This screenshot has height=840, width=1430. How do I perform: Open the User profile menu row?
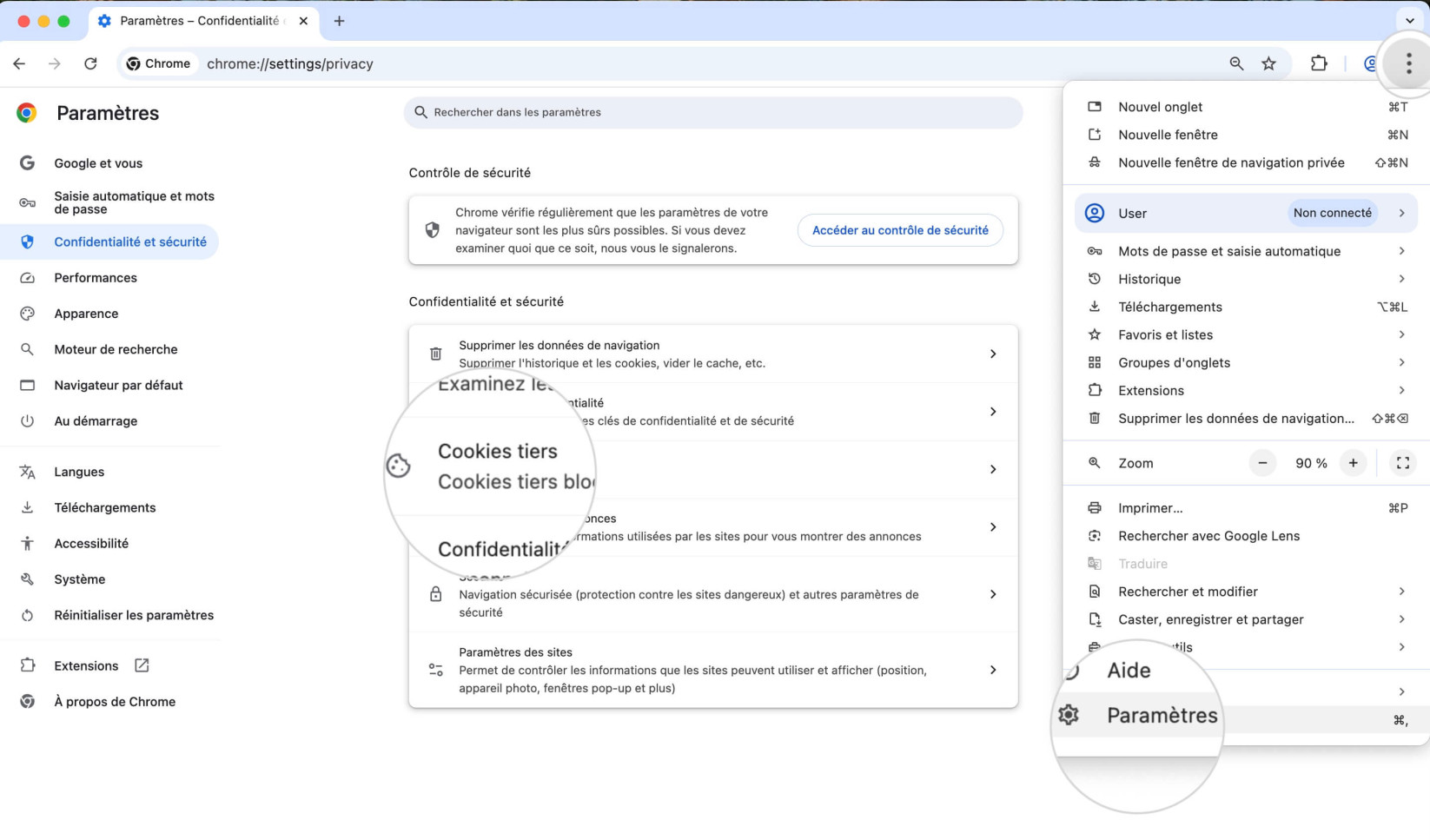tap(1247, 213)
